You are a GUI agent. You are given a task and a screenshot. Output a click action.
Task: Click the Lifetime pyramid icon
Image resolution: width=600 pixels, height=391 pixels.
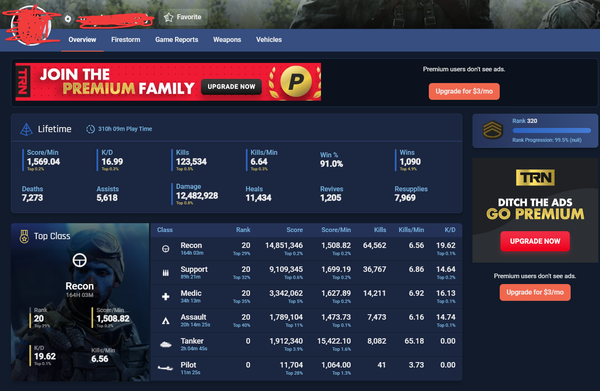pos(26,129)
